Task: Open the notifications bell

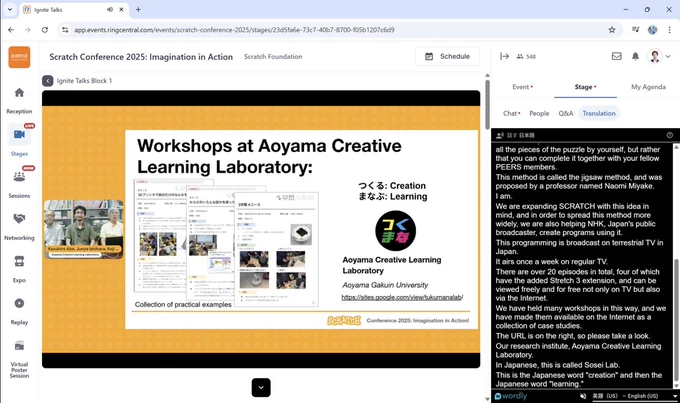Action: click(x=635, y=56)
